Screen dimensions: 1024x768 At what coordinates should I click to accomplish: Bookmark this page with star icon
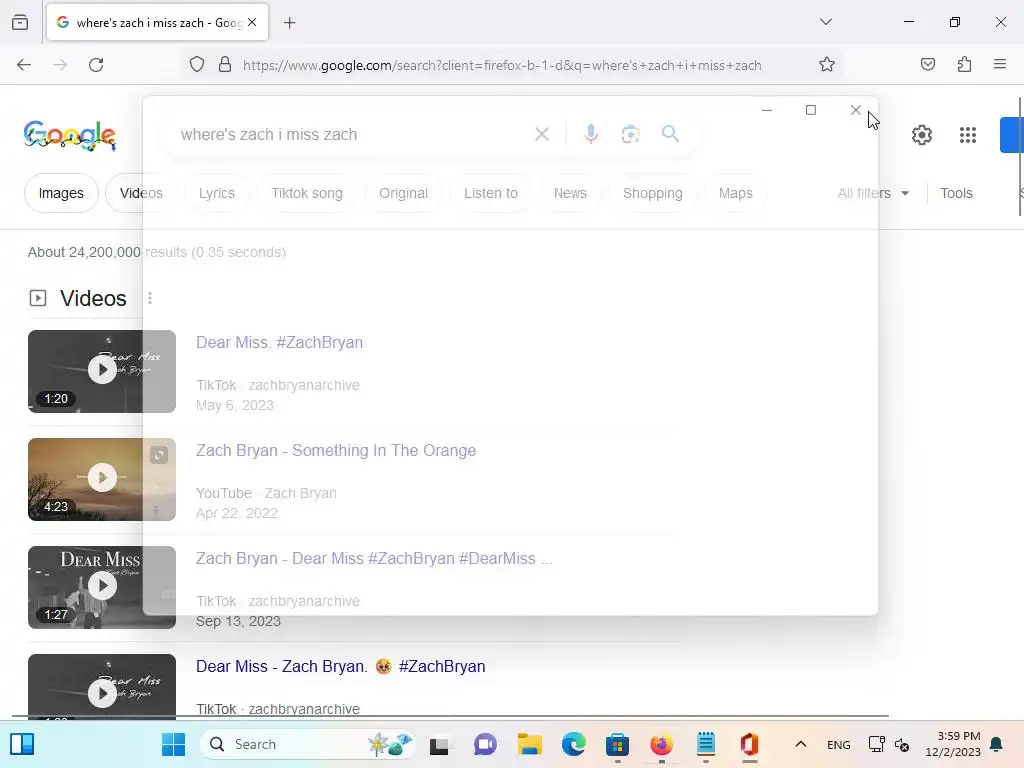(827, 65)
